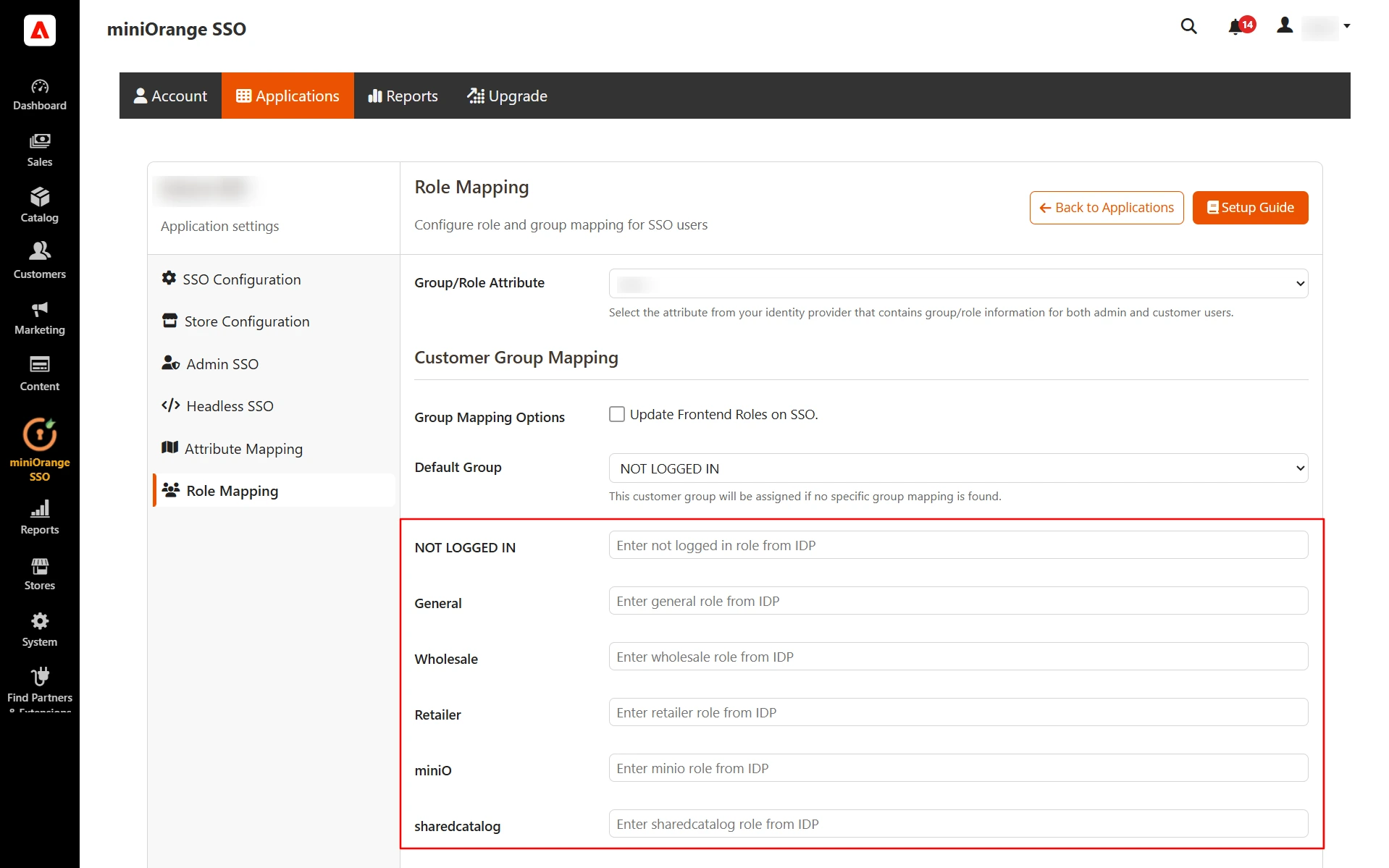
Task: Focus the miniO role input field
Action: click(x=958, y=768)
